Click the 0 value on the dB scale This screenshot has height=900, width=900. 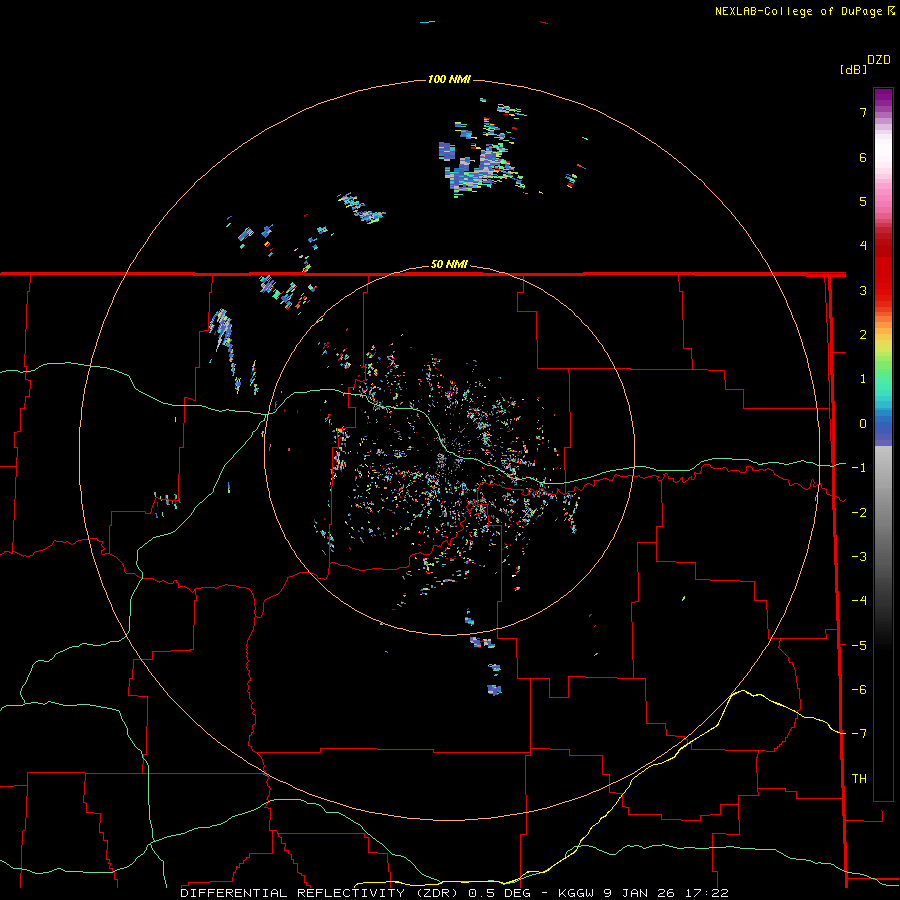863,424
